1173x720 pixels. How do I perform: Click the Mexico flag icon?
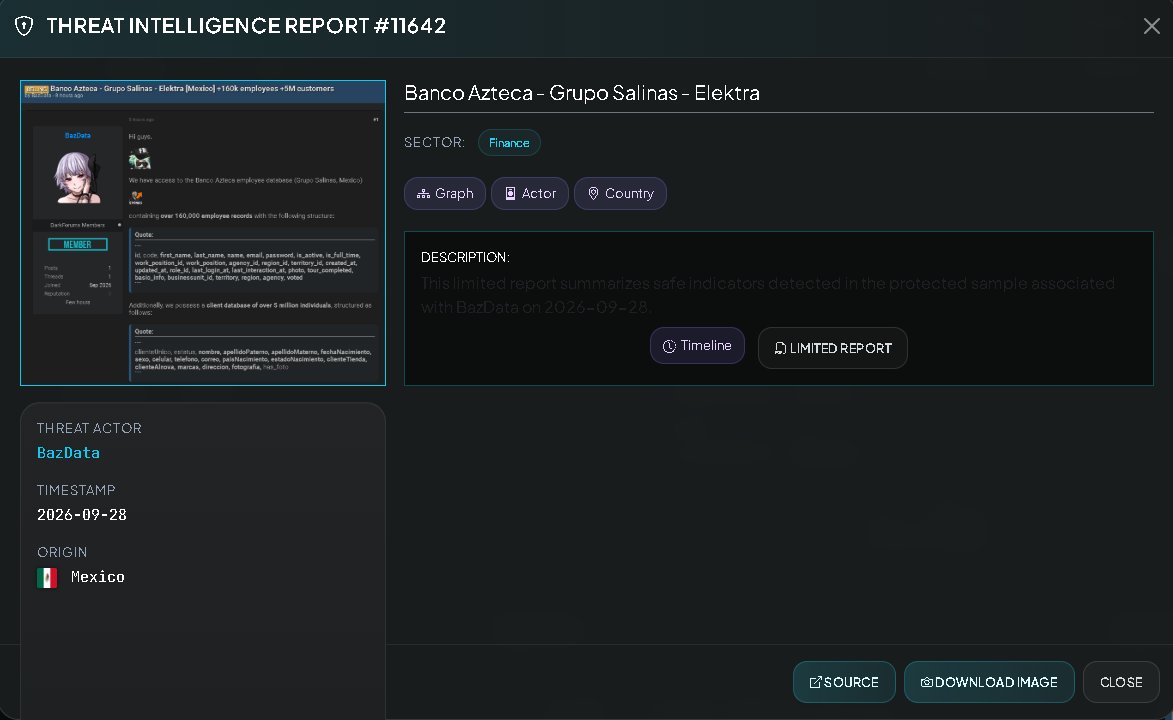[x=47, y=578]
